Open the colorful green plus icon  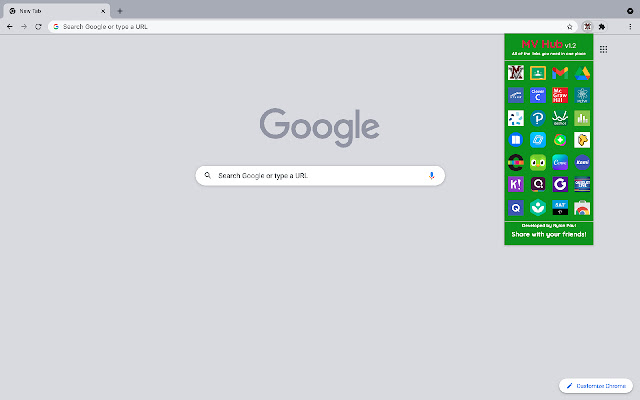(560, 140)
